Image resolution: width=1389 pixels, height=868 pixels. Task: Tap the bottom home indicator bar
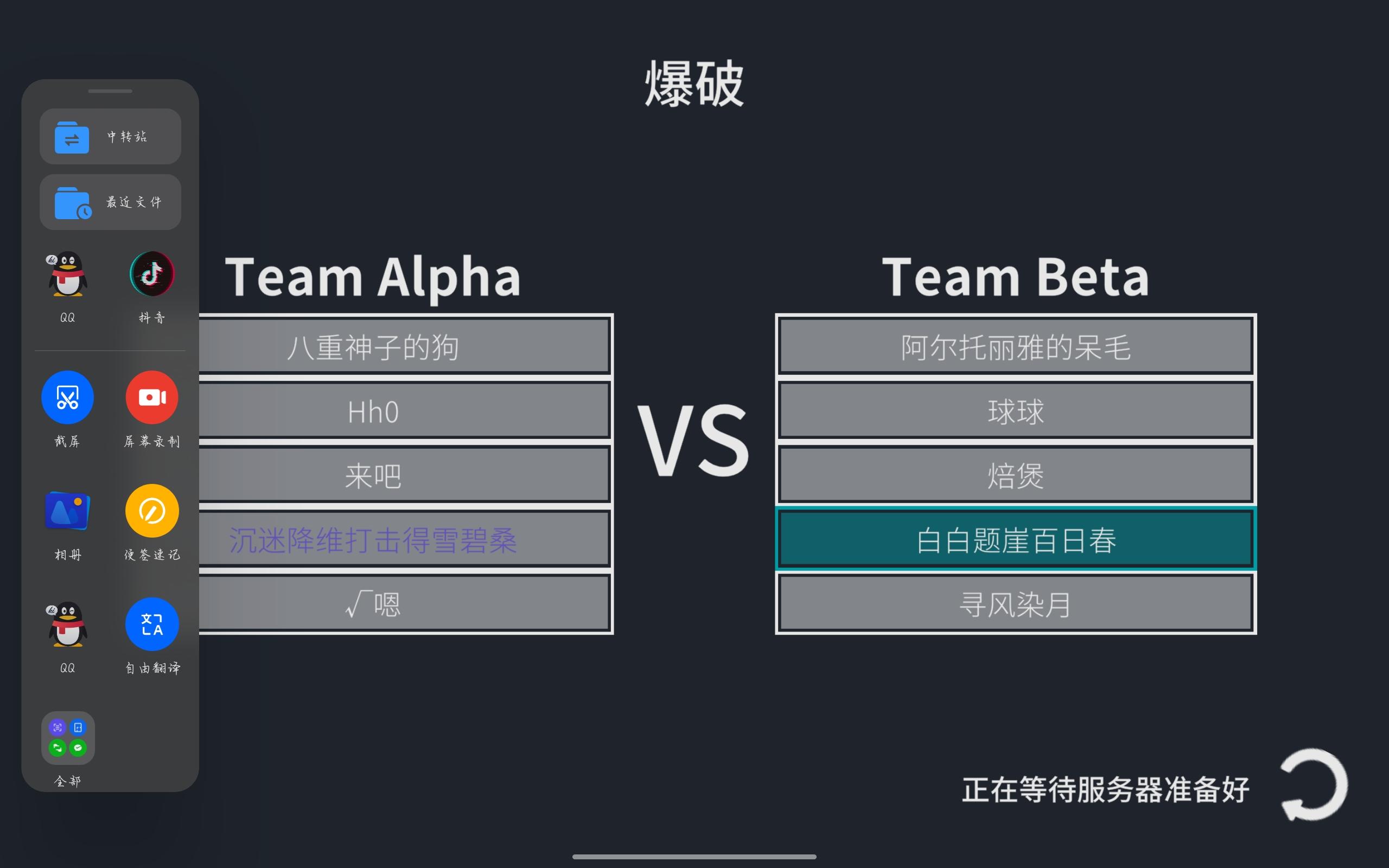click(694, 857)
